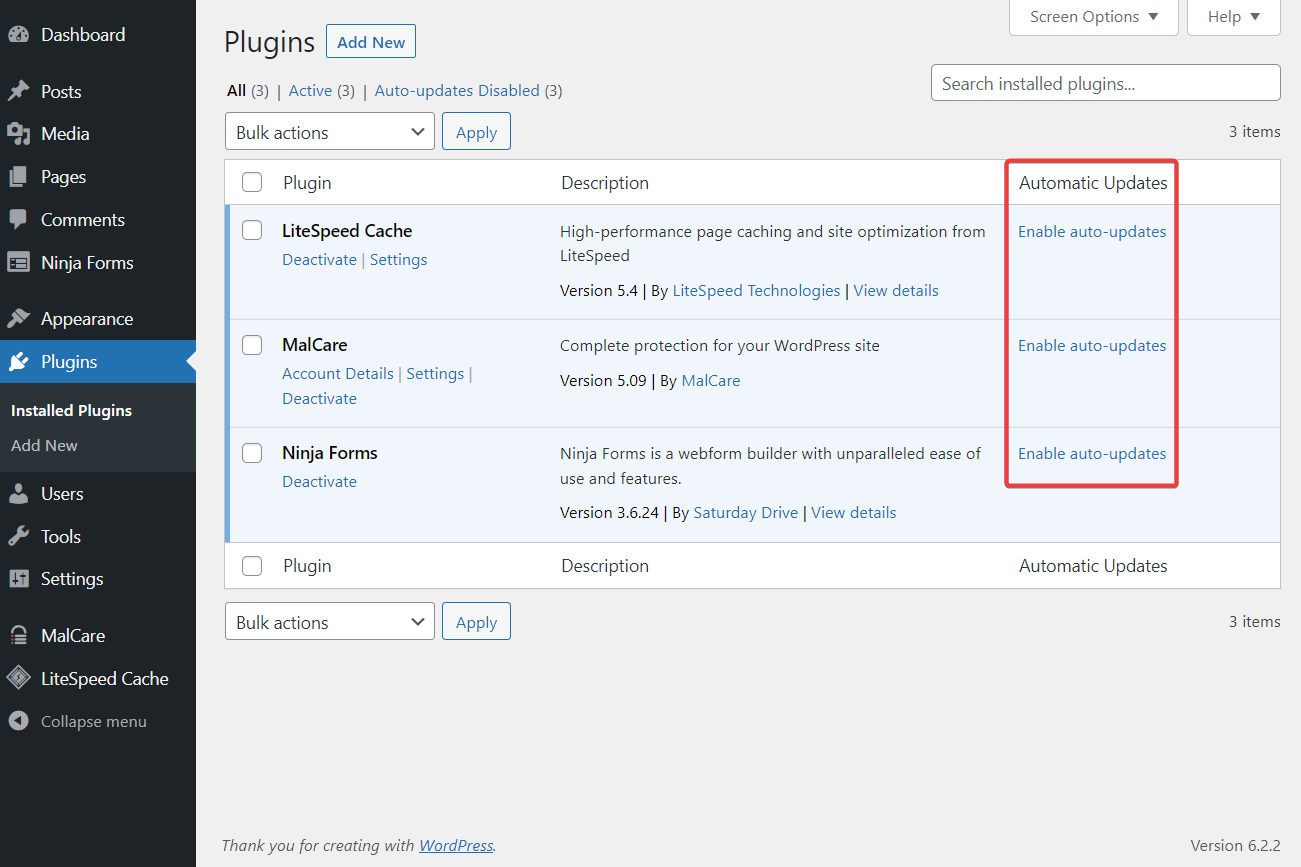Open the Users menu item

pos(98,494)
